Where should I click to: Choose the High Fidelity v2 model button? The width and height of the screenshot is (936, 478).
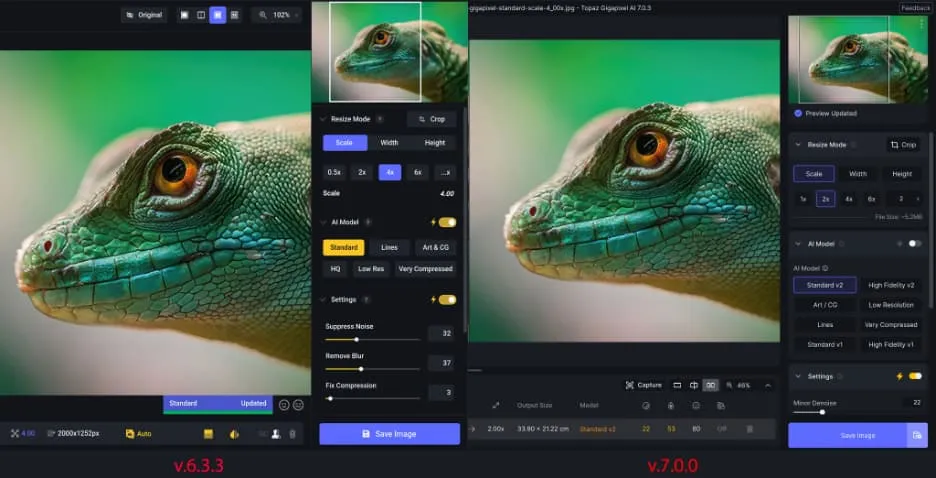pyautogui.click(x=890, y=285)
